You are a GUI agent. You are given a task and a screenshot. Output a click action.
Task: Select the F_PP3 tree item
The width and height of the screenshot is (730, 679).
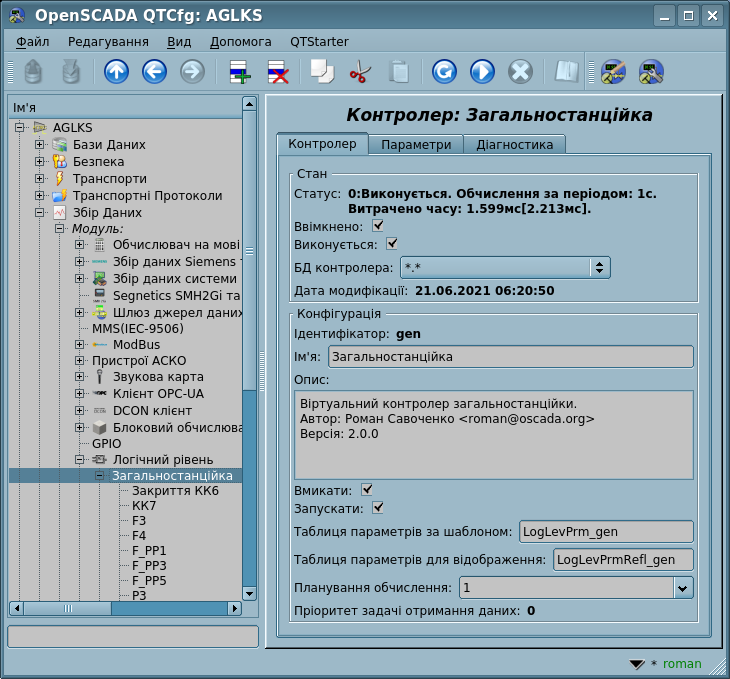pos(149,566)
